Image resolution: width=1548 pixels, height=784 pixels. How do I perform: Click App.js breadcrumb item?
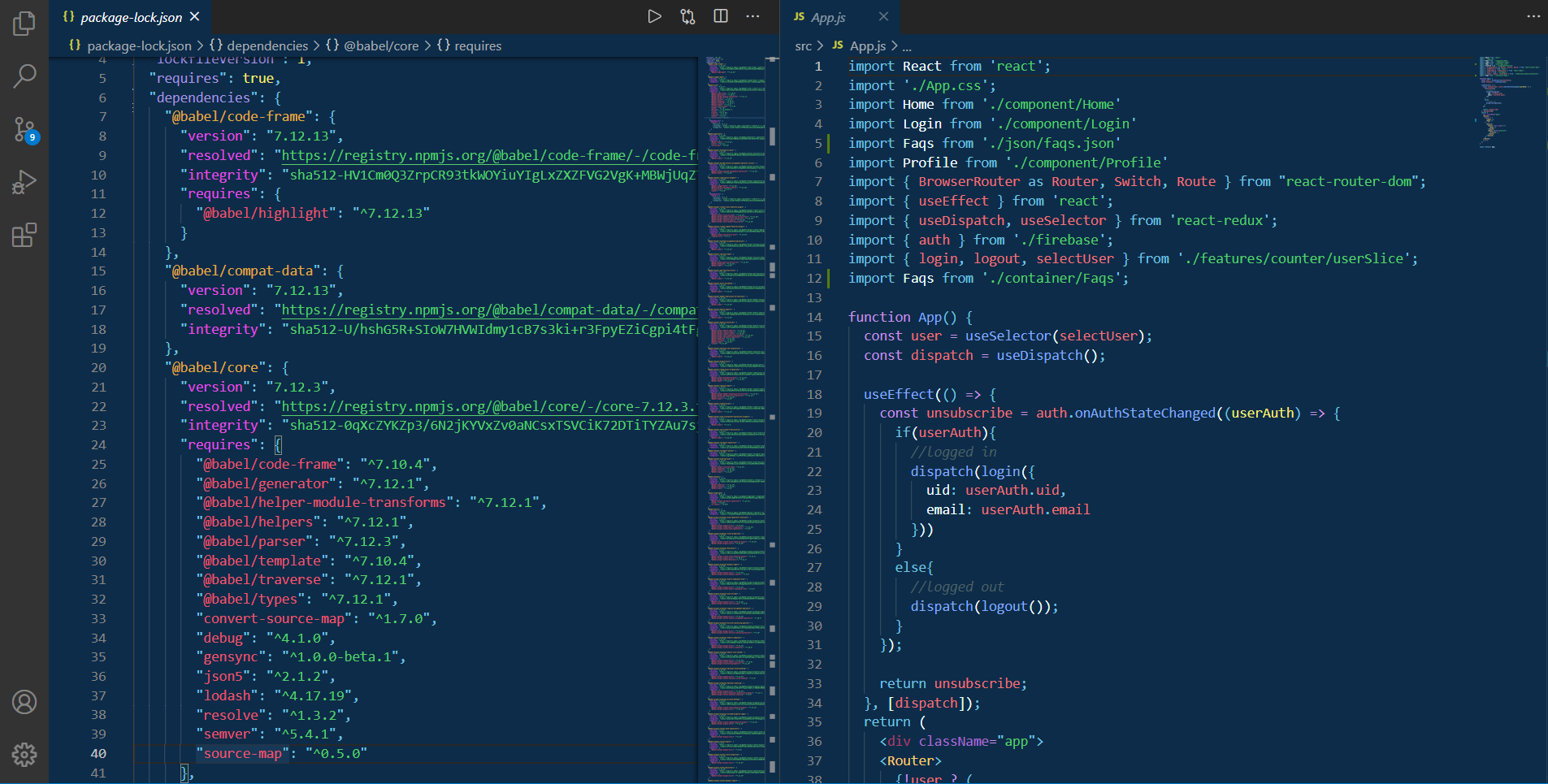(867, 46)
